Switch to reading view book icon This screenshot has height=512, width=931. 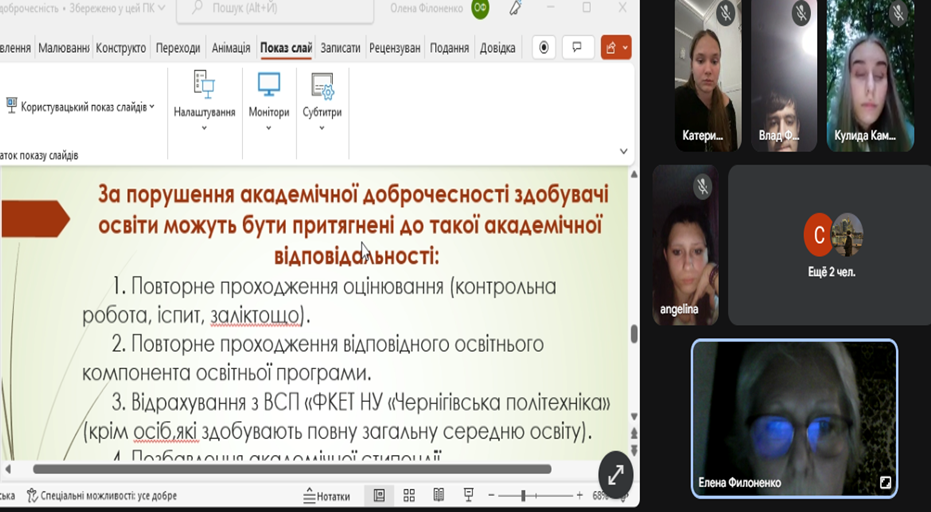pos(438,495)
